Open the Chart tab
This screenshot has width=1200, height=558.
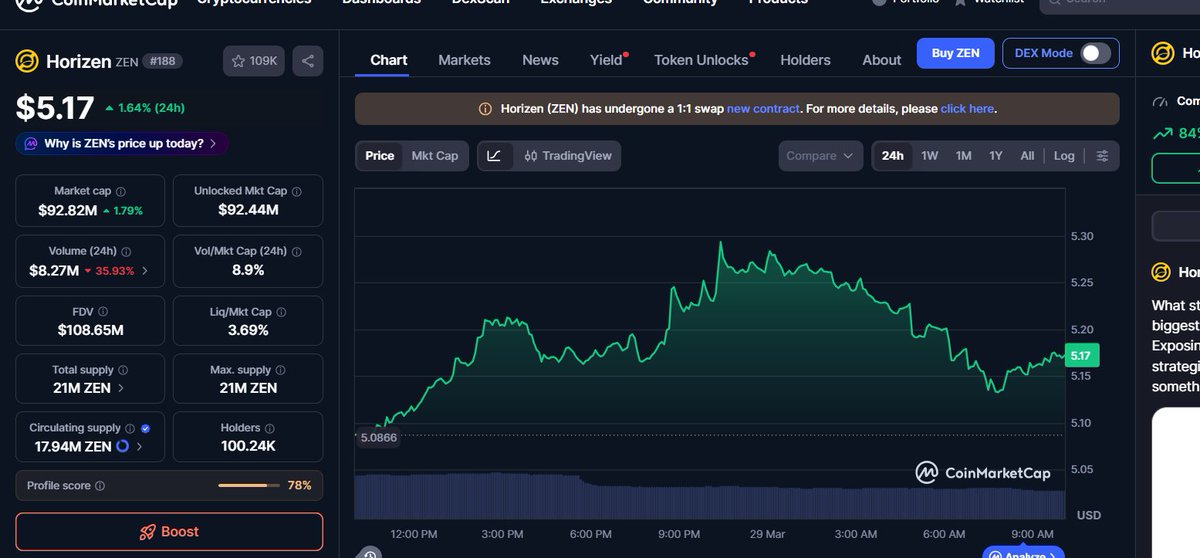point(389,60)
